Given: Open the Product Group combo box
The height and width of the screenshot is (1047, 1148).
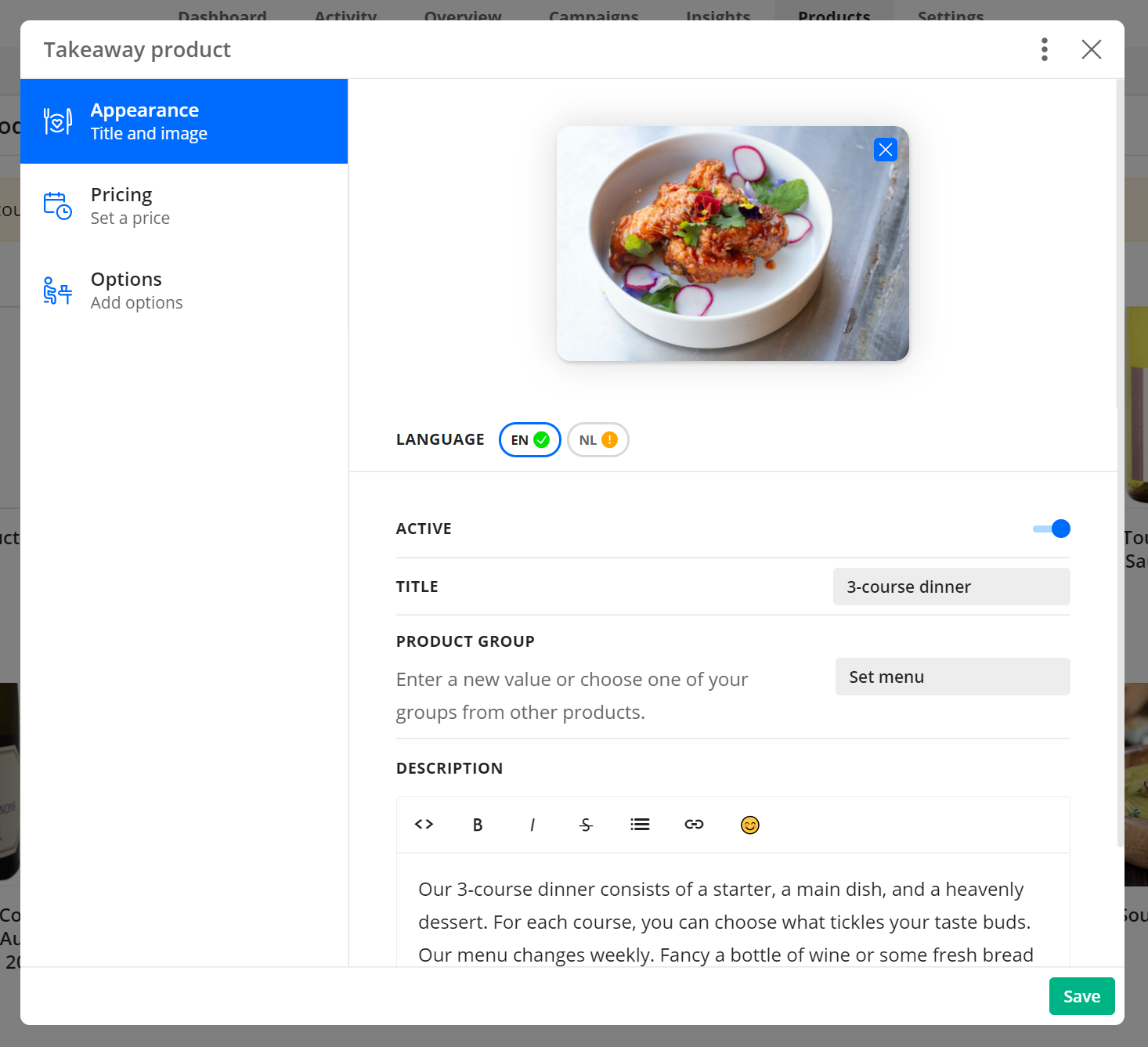Looking at the screenshot, I should (x=951, y=677).
